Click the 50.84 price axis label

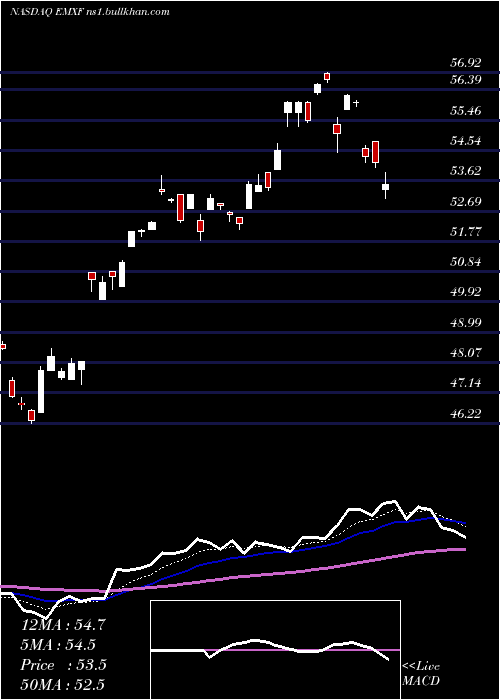tap(465, 262)
